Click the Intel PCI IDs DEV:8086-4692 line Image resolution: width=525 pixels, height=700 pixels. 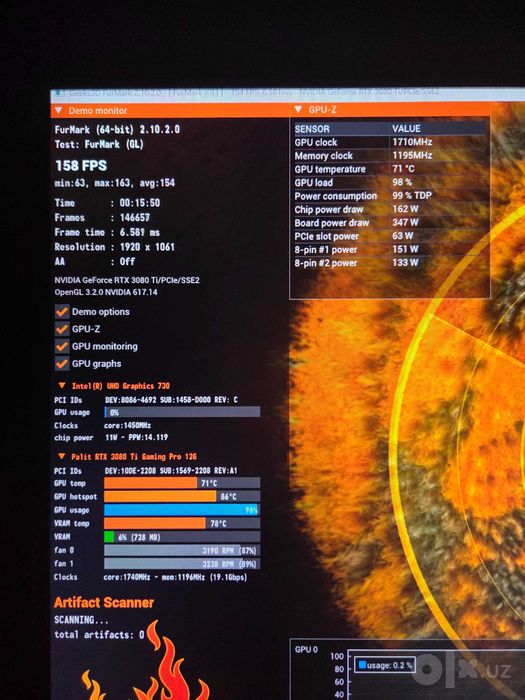point(146,400)
